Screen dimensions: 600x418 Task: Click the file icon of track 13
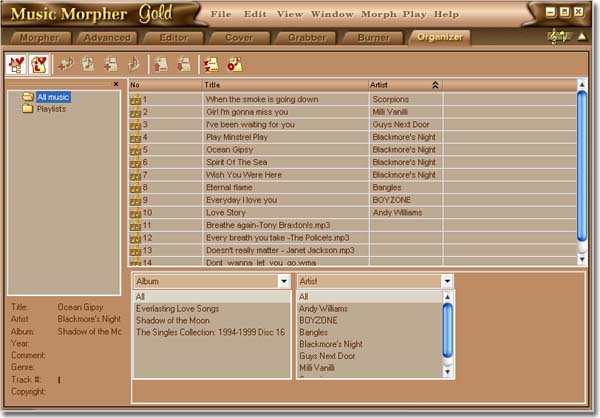point(135,252)
